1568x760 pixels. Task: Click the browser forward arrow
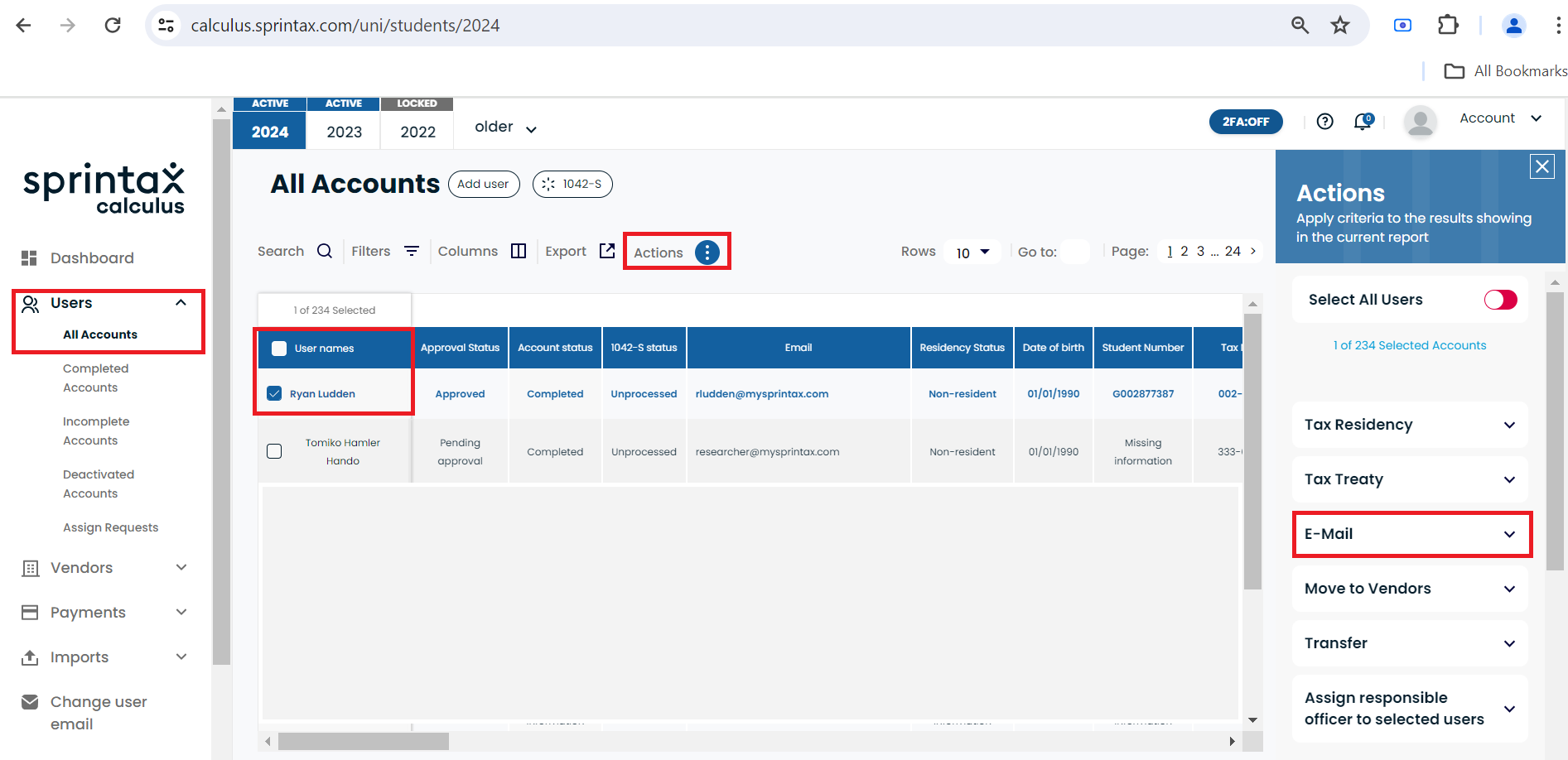pos(68,25)
